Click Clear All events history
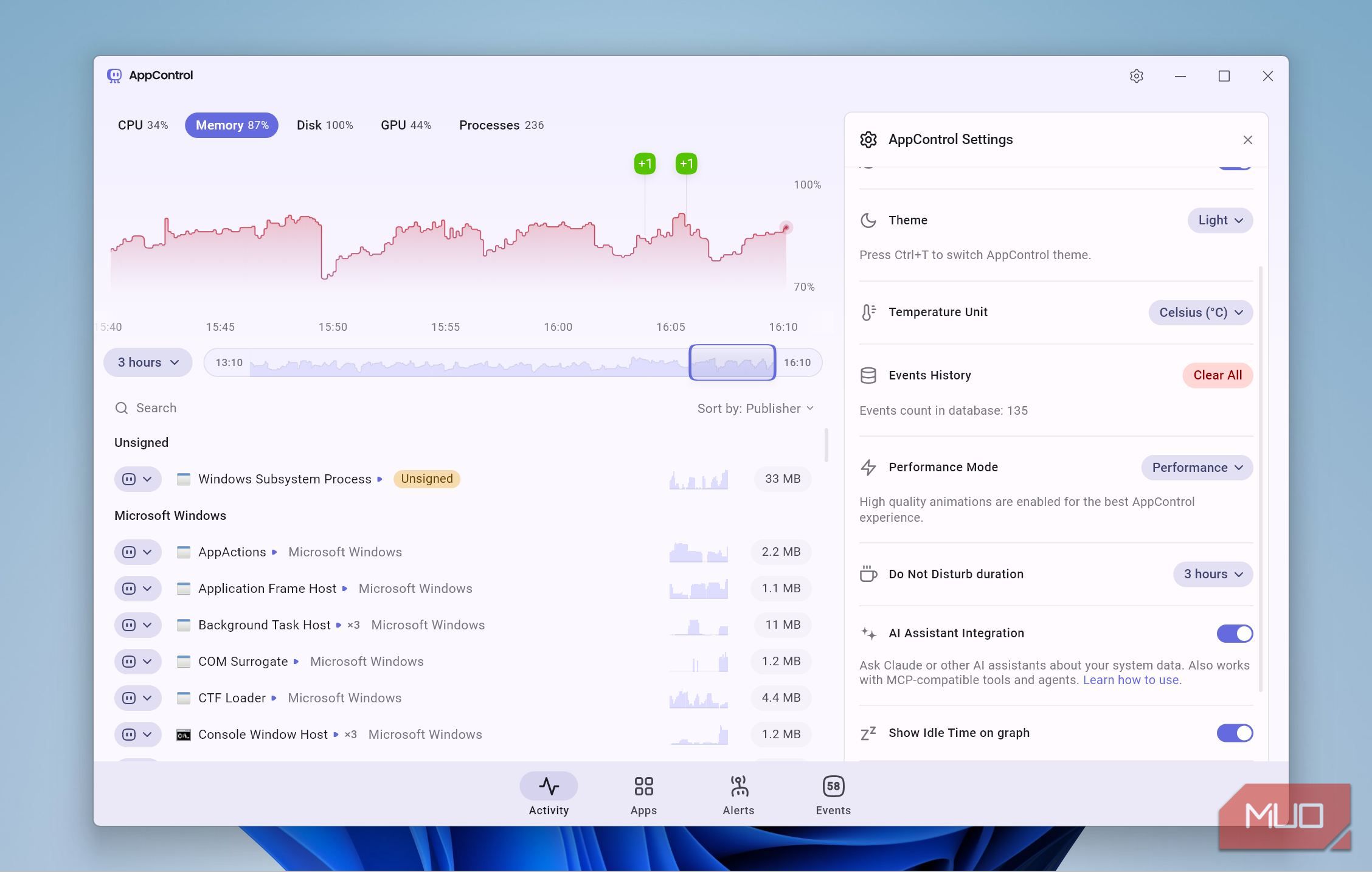1372x872 pixels. tap(1218, 375)
